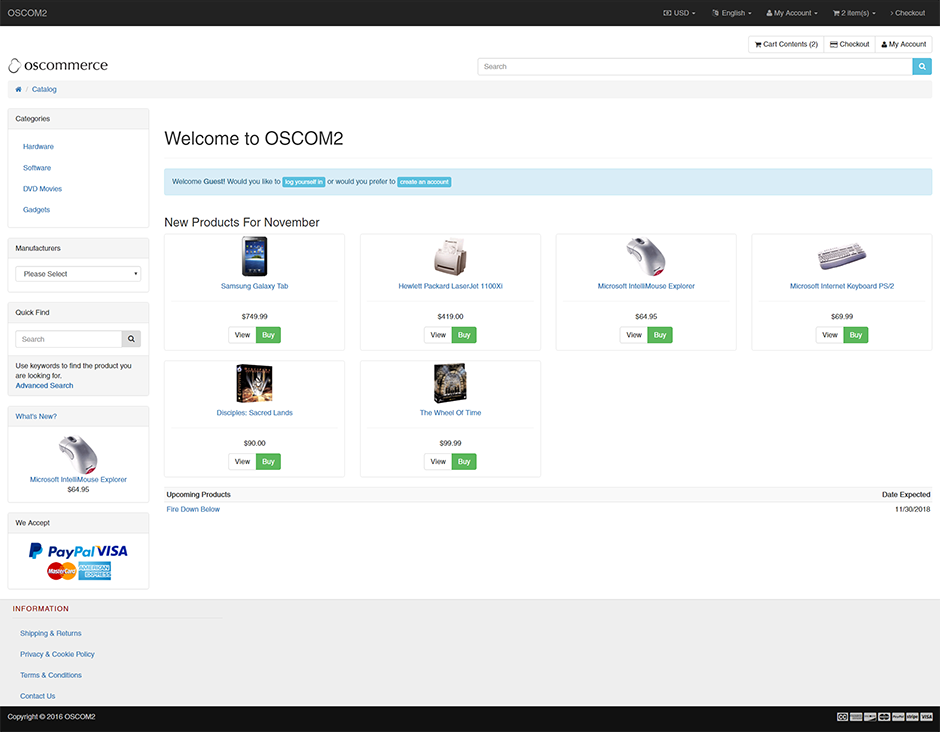Viewport: 940px width, 732px height.
Task: Click the MasterCard logo in We Accept box
Action: click(62, 571)
